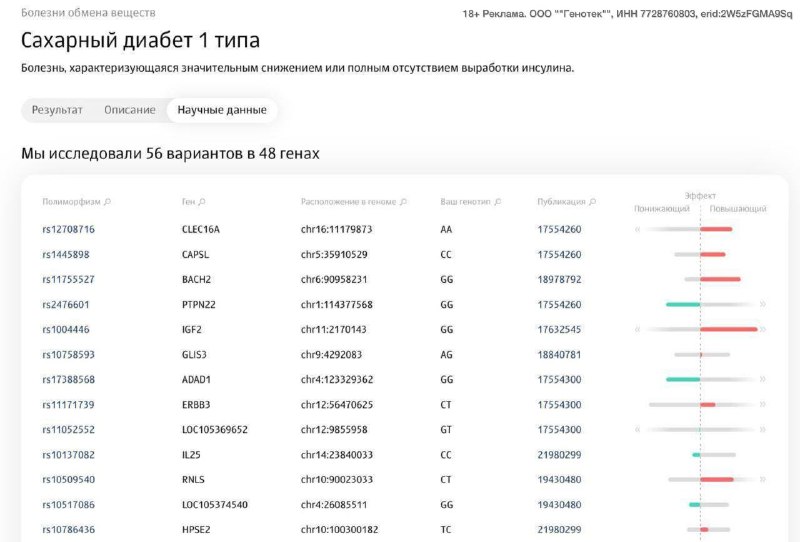Open polymorphism link rs10786436
The height and width of the screenshot is (542, 800).
click(x=68, y=530)
